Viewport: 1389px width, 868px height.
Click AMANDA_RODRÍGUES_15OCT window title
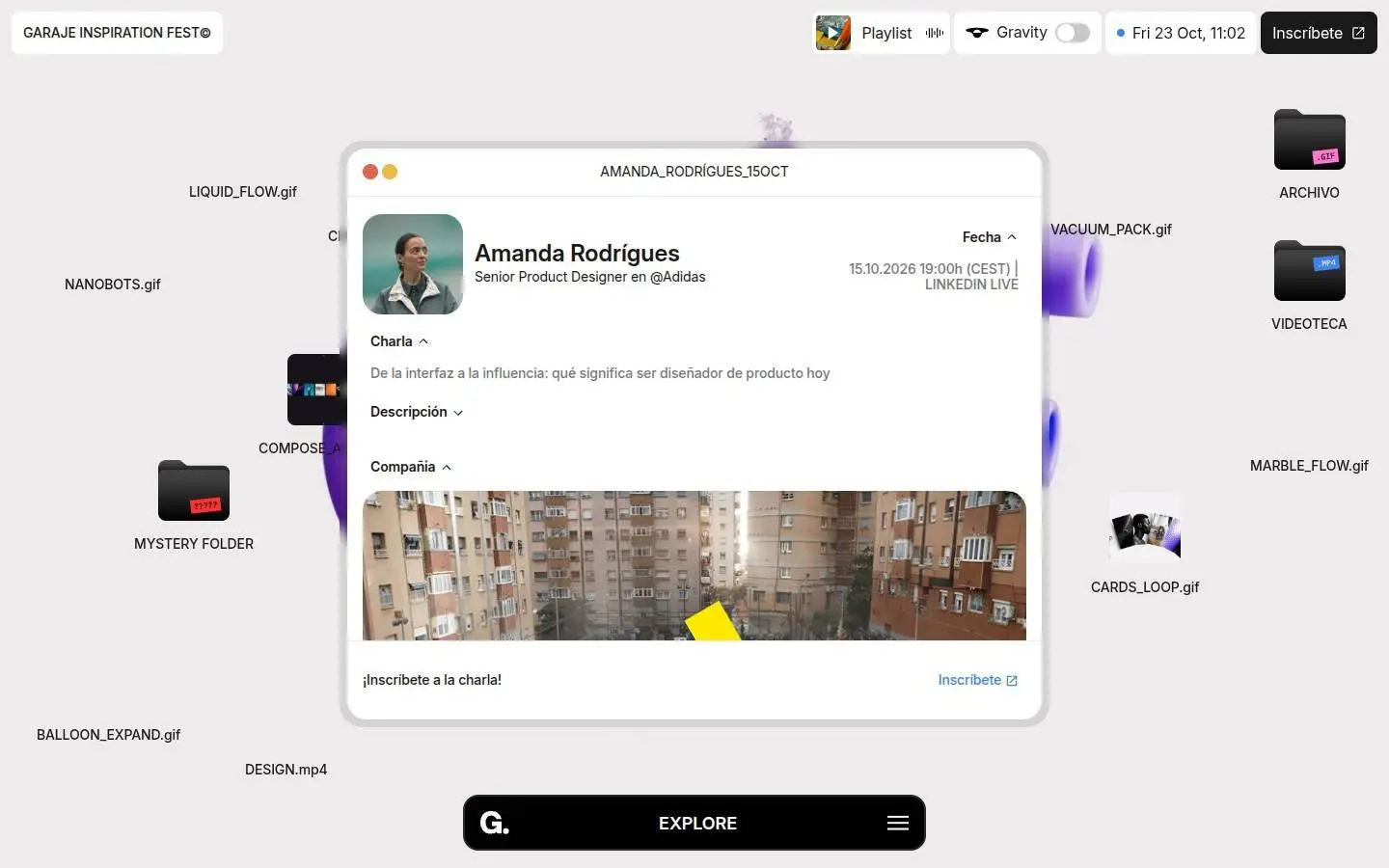click(694, 172)
